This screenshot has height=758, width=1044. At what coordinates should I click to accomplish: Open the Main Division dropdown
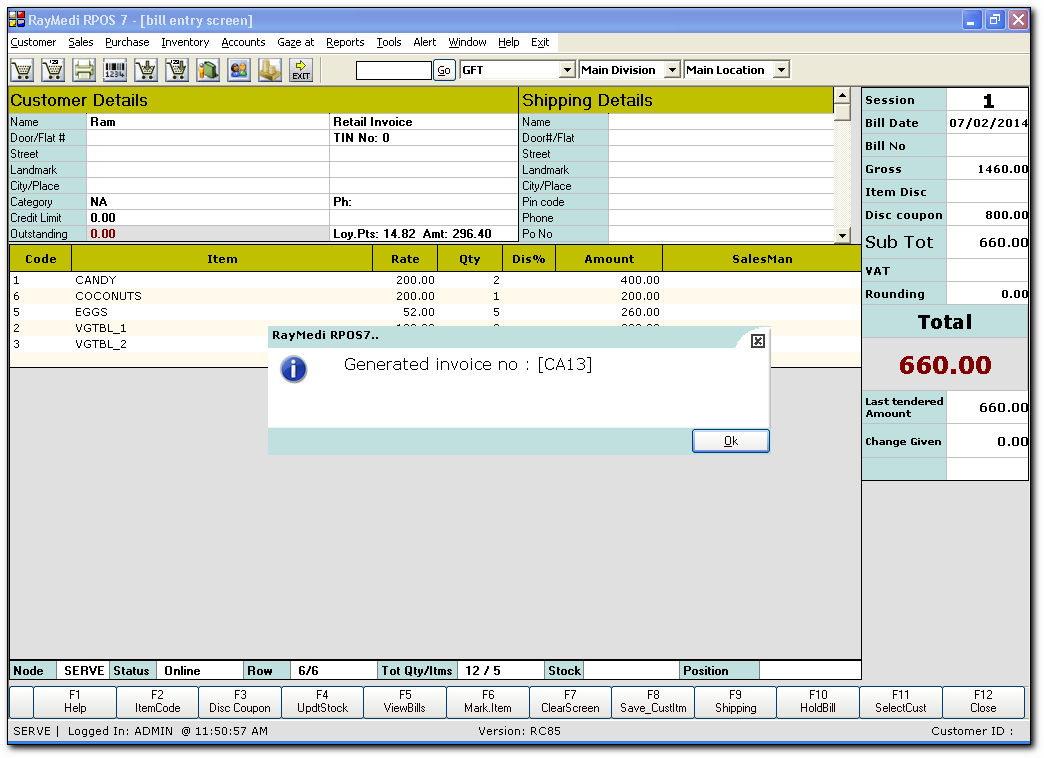pos(672,70)
